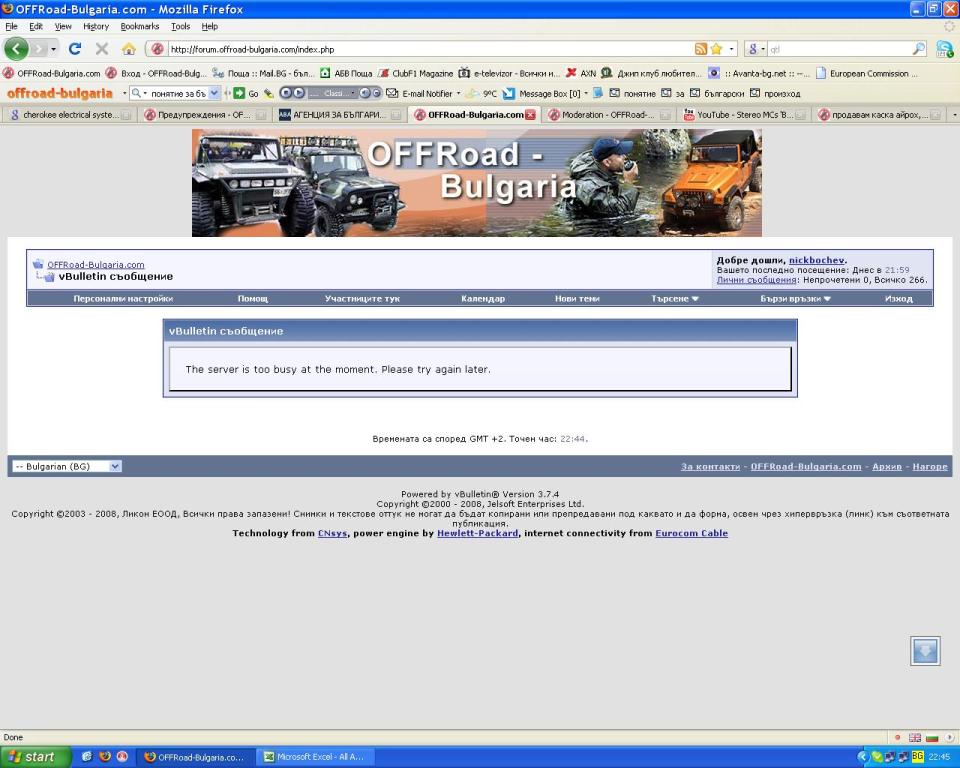Click Персонални настройки in forum navbar
Image resolution: width=960 pixels, height=768 pixels.
tap(123, 299)
